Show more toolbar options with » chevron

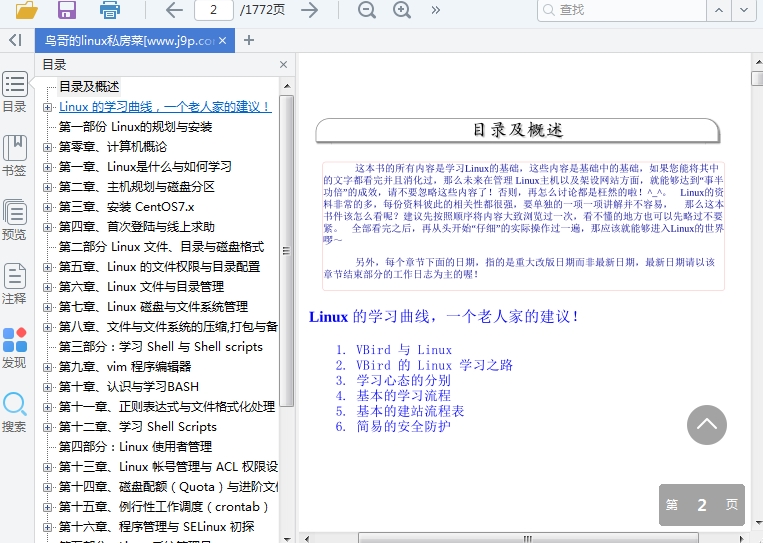(436, 11)
